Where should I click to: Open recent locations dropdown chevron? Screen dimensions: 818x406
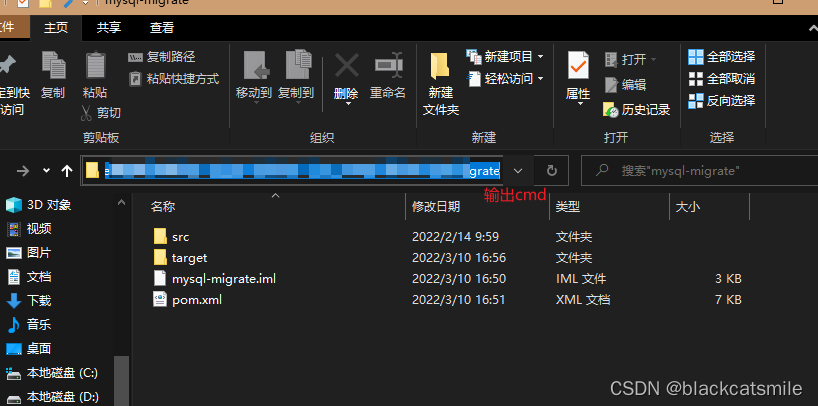click(46, 171)
